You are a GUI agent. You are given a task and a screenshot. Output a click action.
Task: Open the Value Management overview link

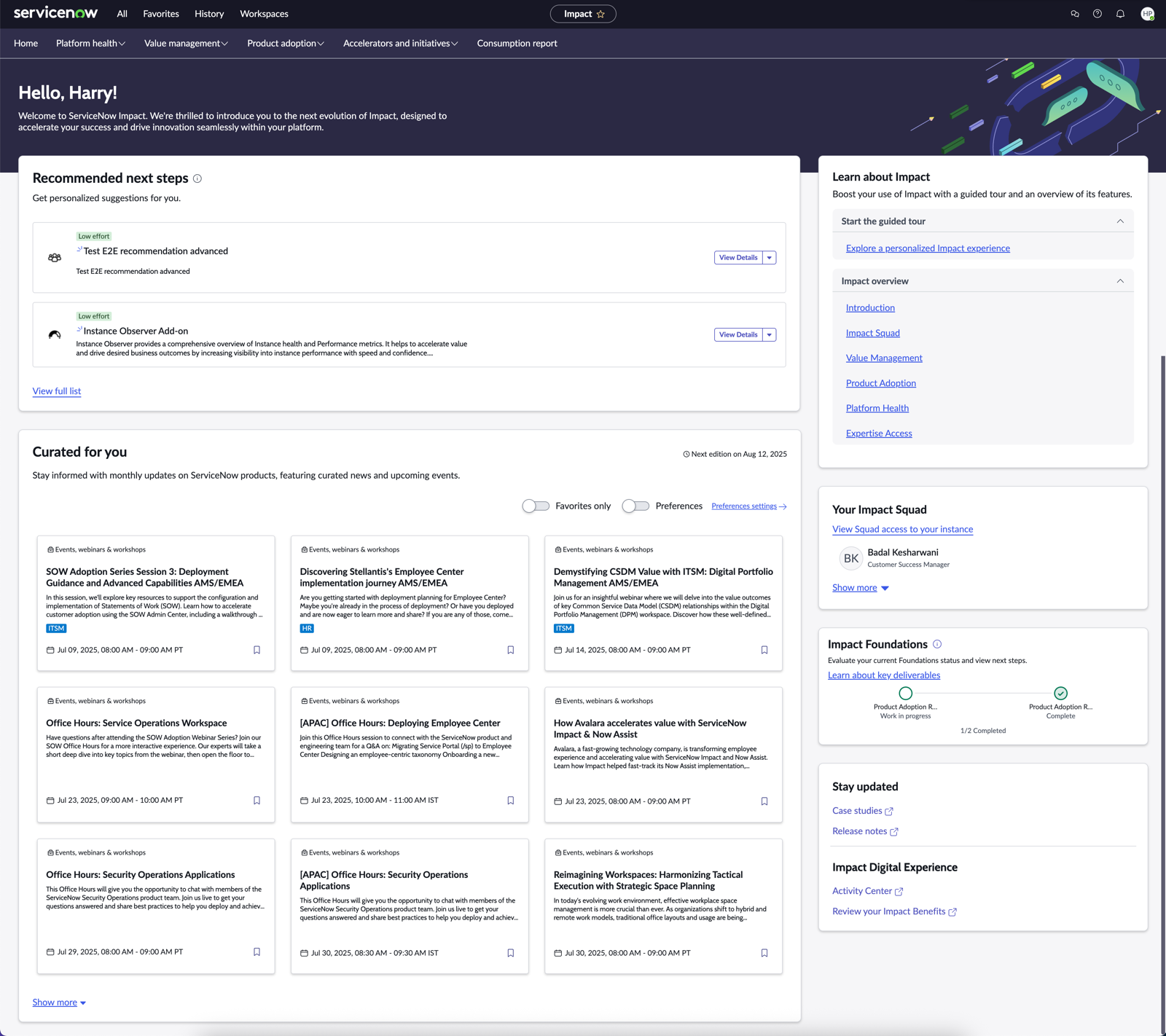click(884, 358)
